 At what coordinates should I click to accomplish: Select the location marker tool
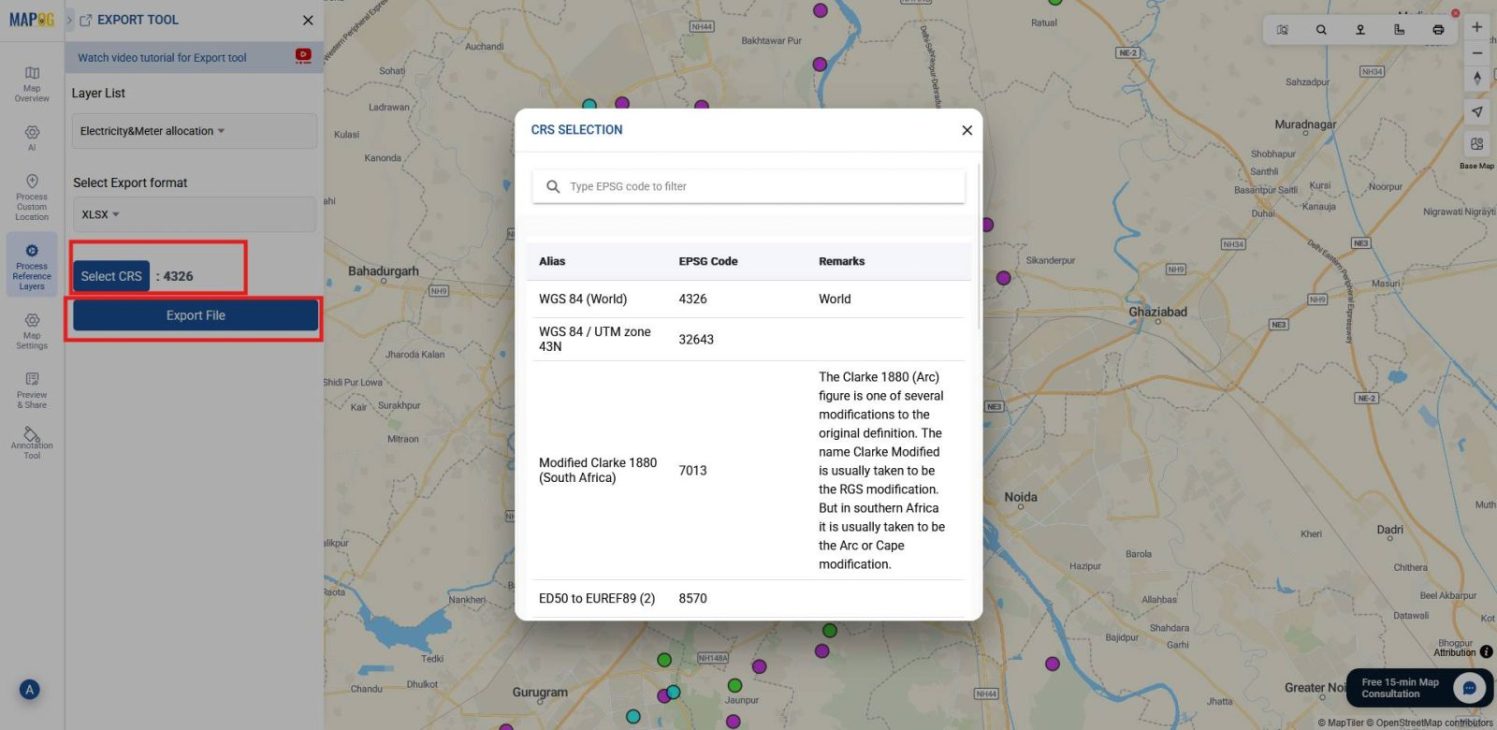coord(1360,30)
